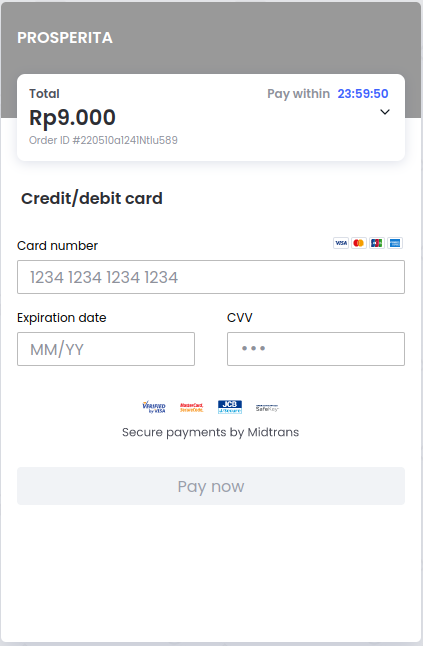Click inside the CVV field
Viewport: 423px width, 646px height.
pyautogui.click(x=316, y=349)
